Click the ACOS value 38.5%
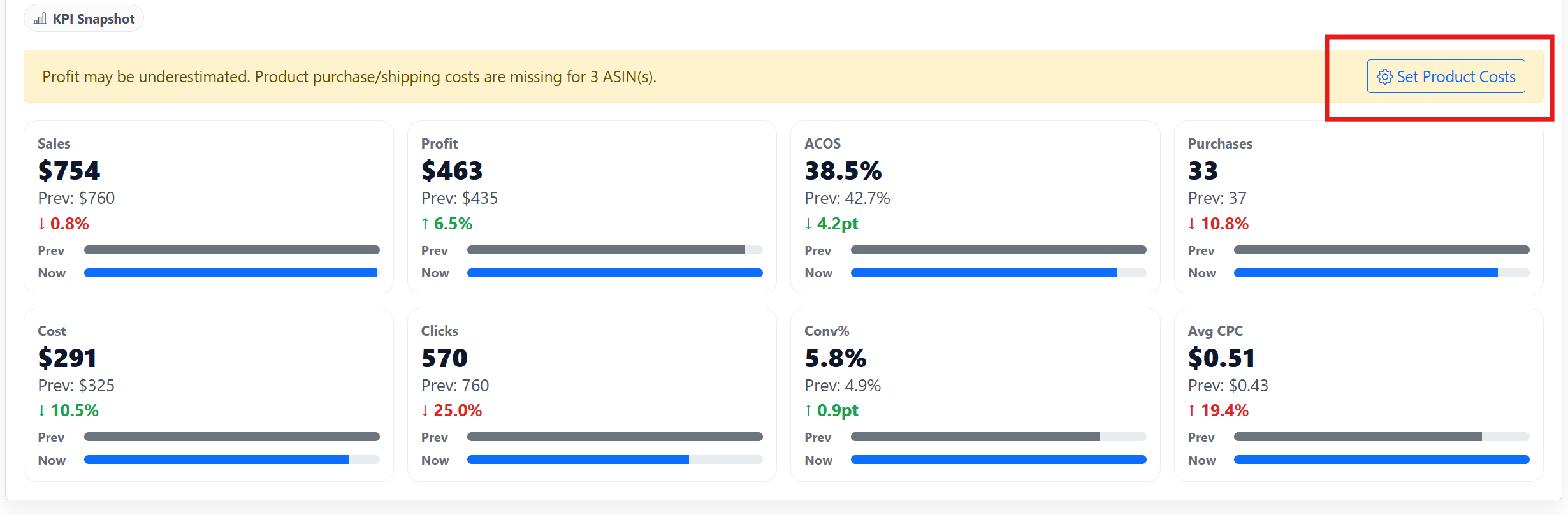 pos(843,171)
